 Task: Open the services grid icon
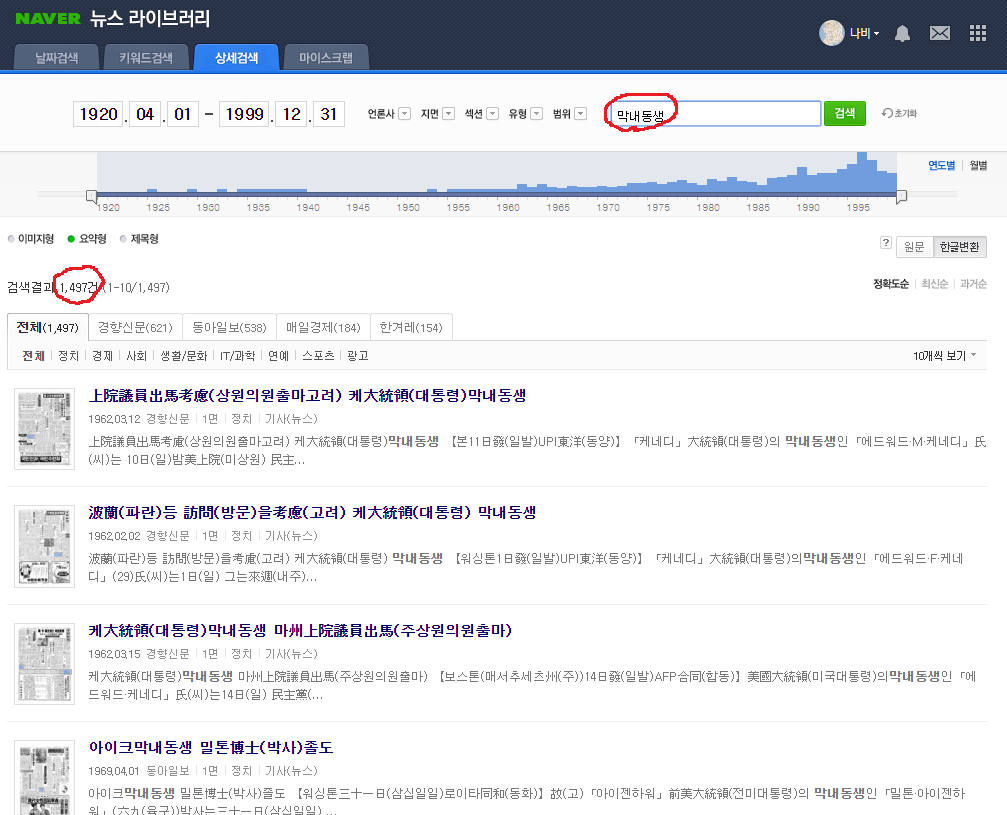point(977,33)
